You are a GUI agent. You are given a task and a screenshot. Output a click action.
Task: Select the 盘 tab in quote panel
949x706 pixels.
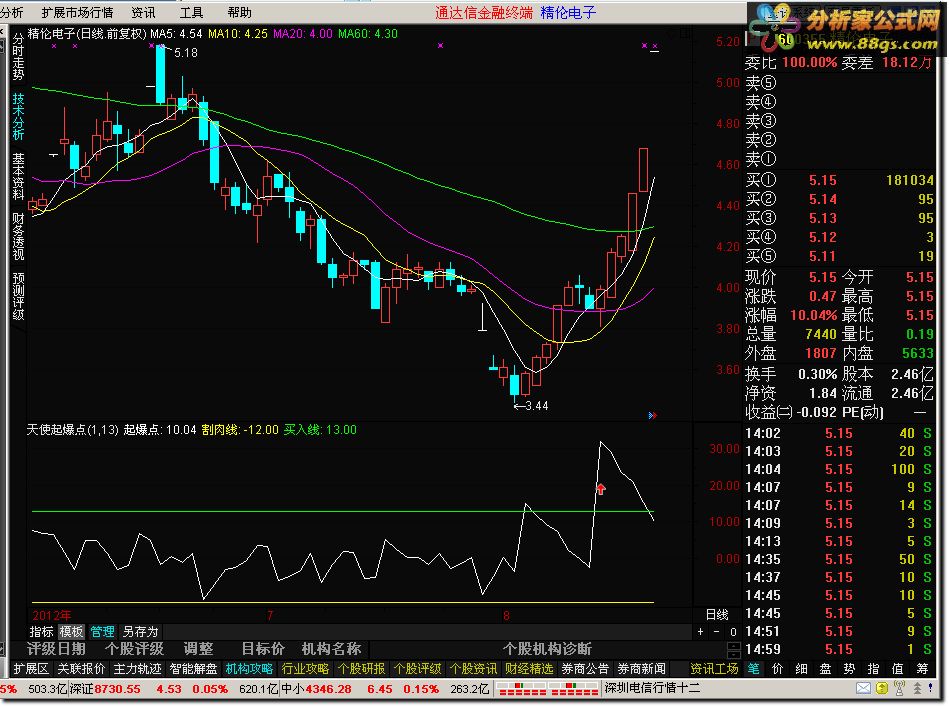[x=826, y=668]
